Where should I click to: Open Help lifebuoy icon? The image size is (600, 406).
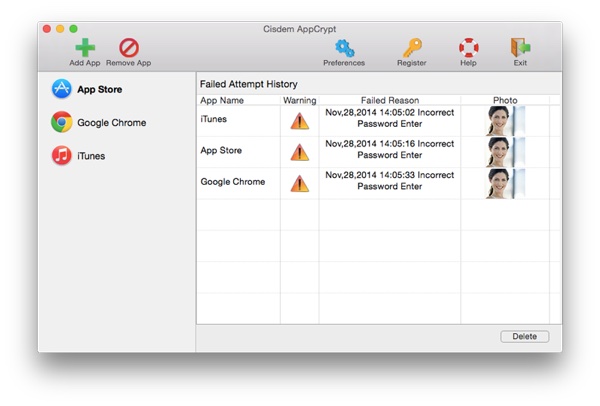(468, 47)
